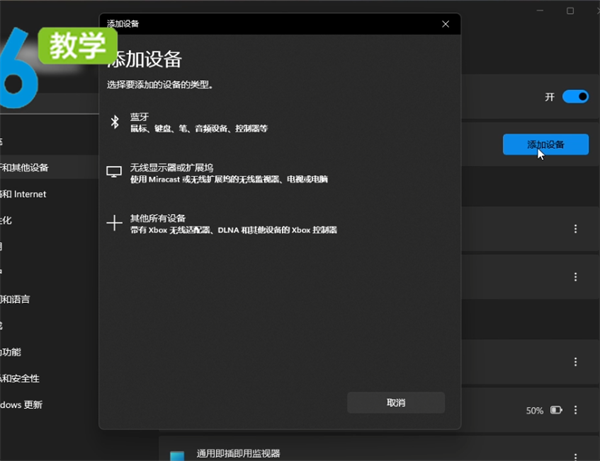Open the topmost device's three-dot menu

pyautogui.click(x=575, y=229)
